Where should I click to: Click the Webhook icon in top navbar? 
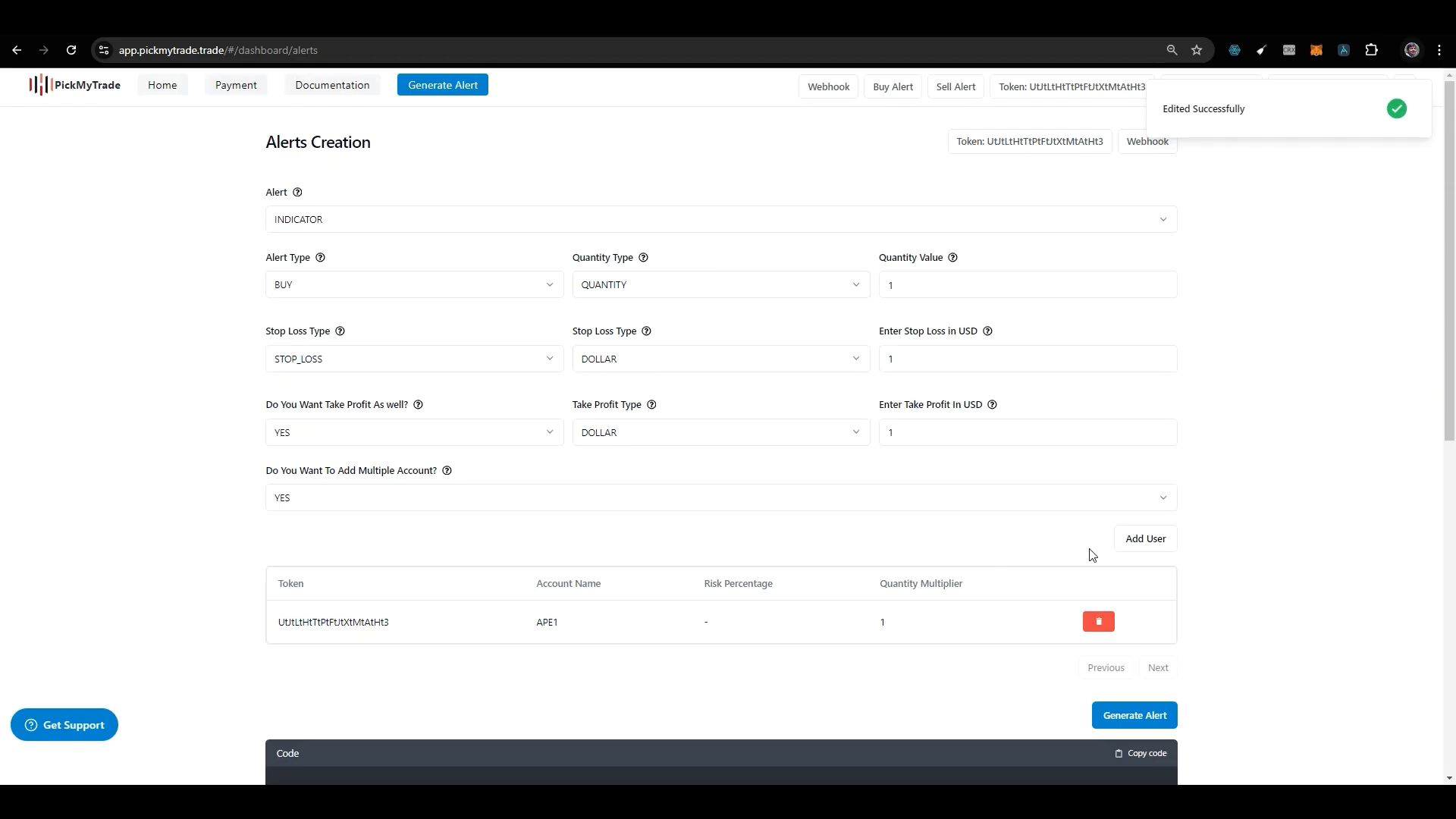pyautogui.click(x=828, y=86)
